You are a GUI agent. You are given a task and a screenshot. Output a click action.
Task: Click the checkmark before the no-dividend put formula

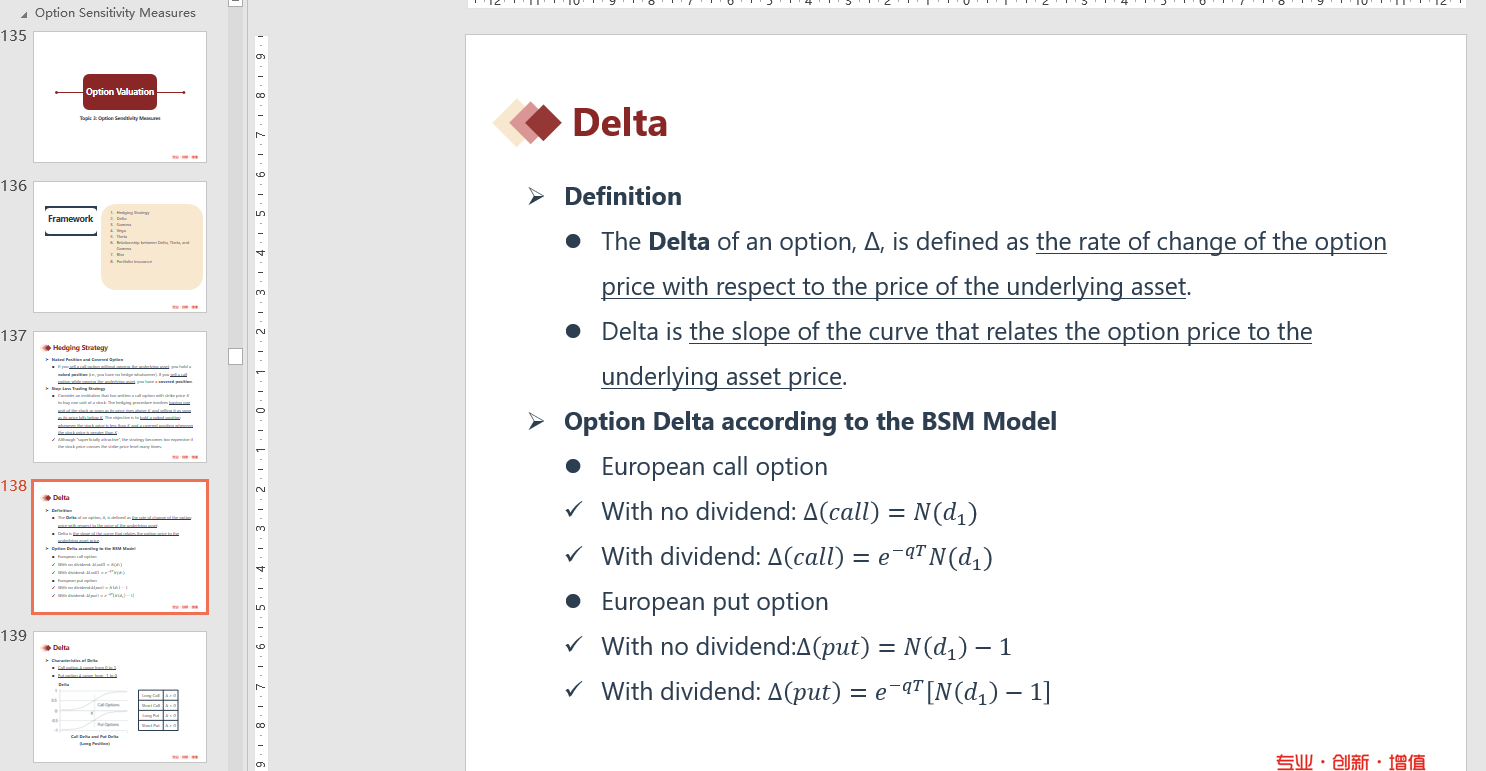click(573, 646)
